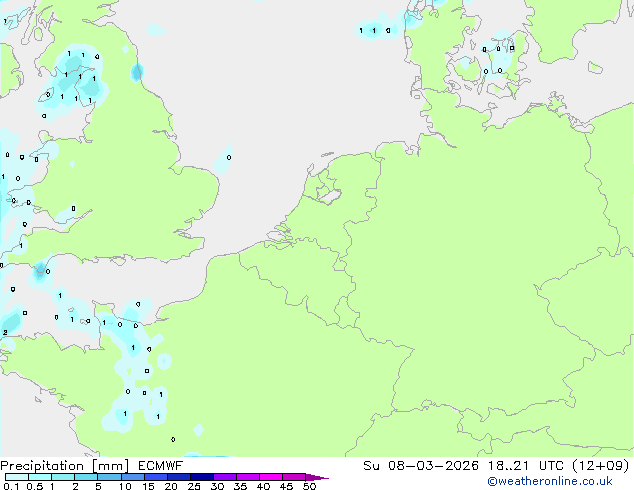Viewport: 634px width, 490px height.
Task: Click the '0.1' legend scale label
Action: [11, 486]
